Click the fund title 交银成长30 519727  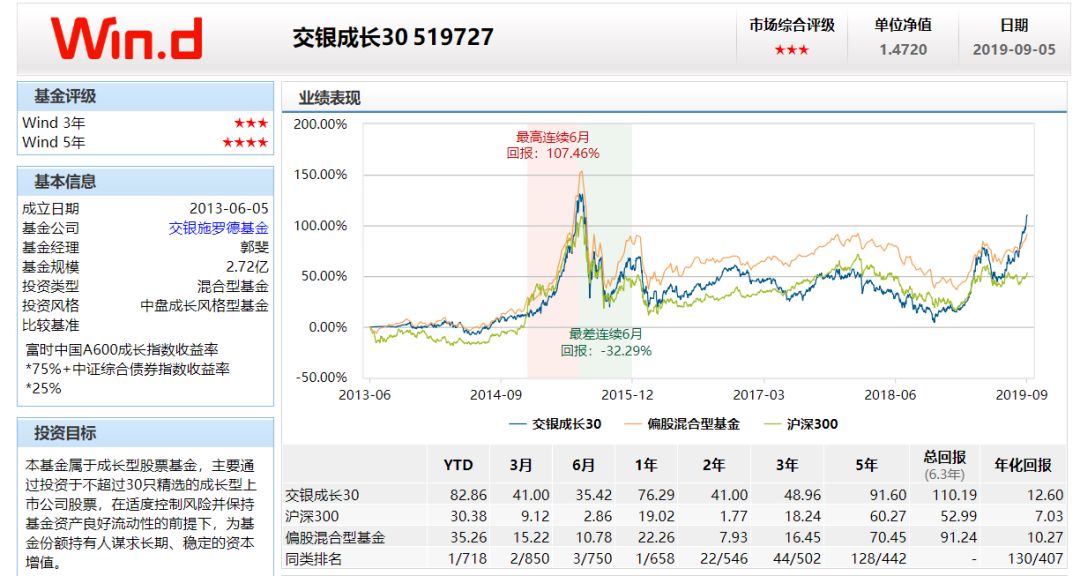point(390,37)
